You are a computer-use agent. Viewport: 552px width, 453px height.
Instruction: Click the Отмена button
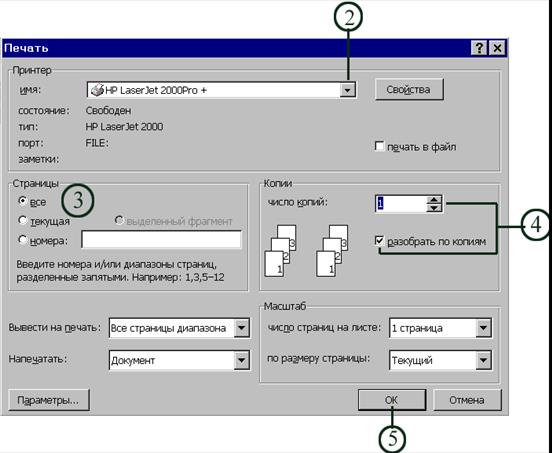coord(467,400)
